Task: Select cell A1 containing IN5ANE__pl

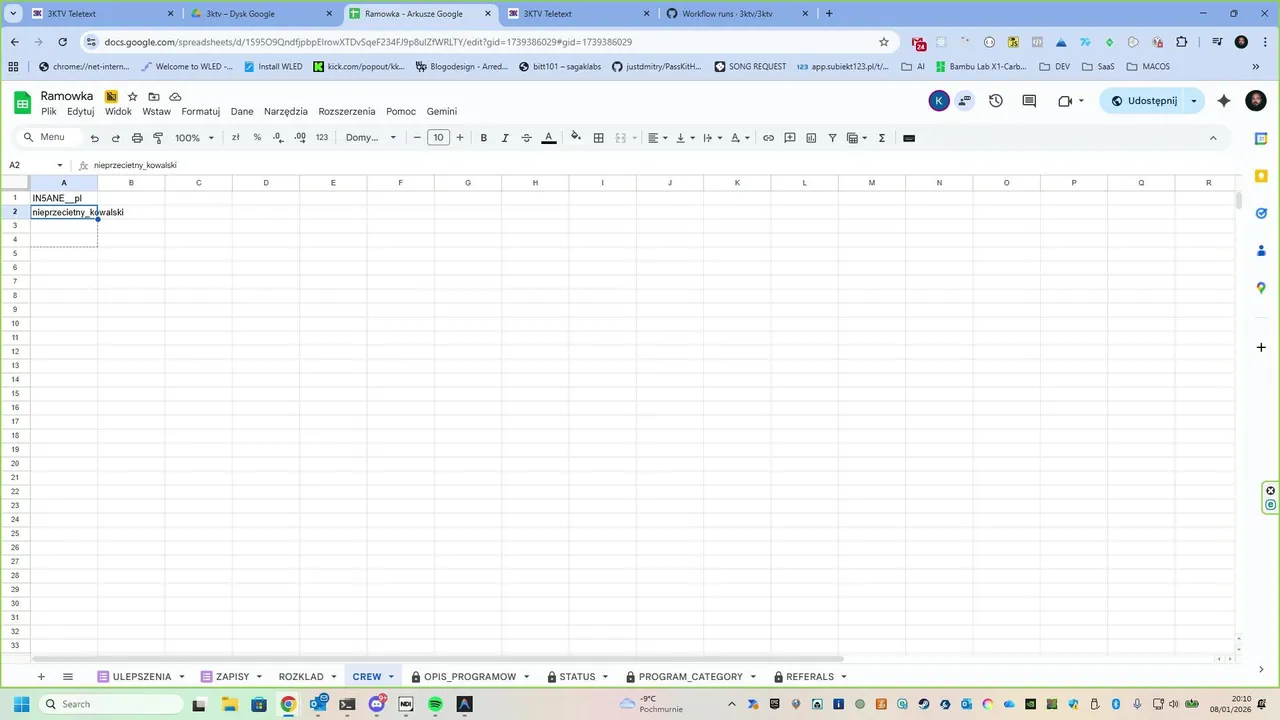Action: click(64, 198)
